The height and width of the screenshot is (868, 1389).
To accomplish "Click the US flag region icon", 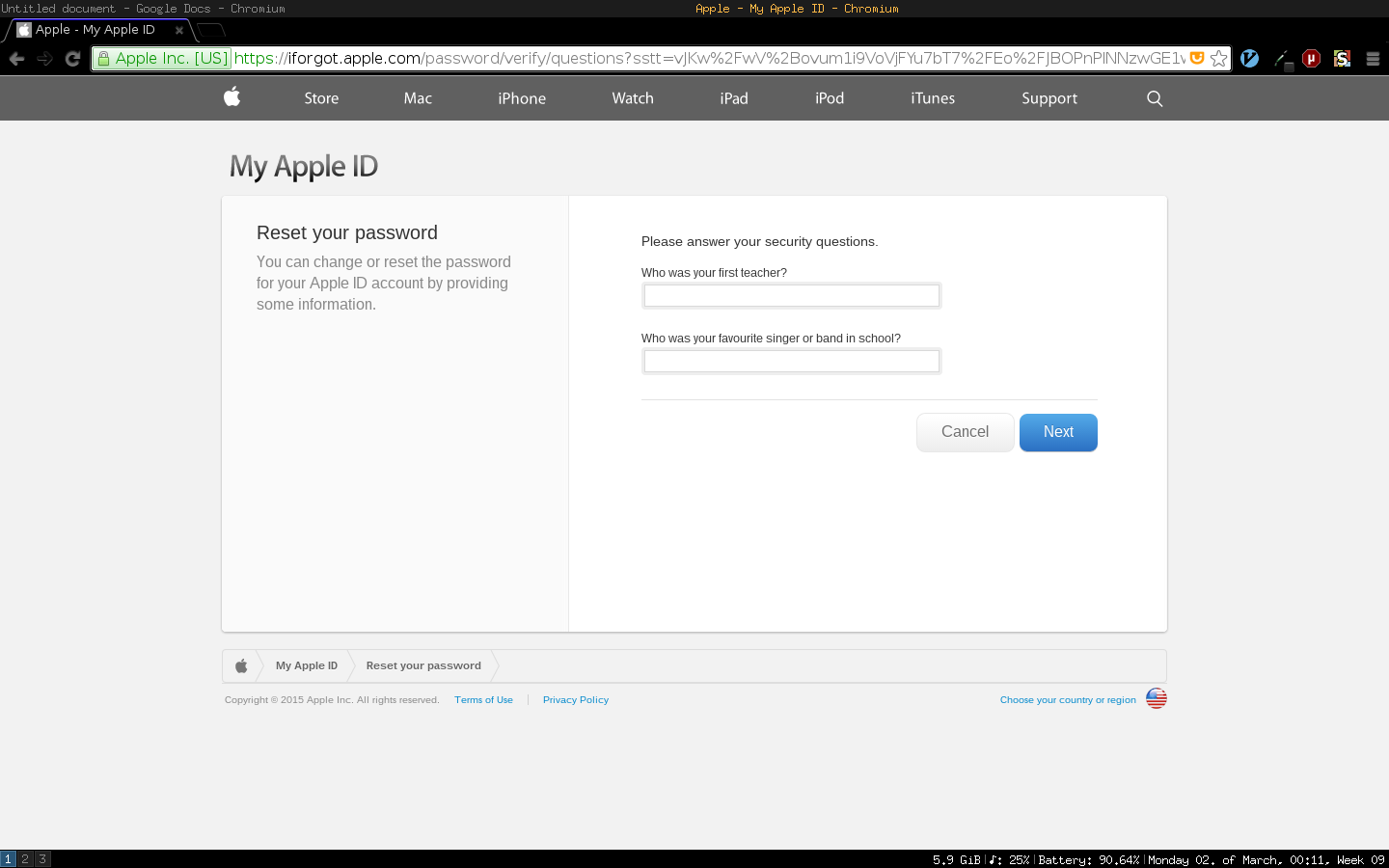I will (x=1157, y=698).
